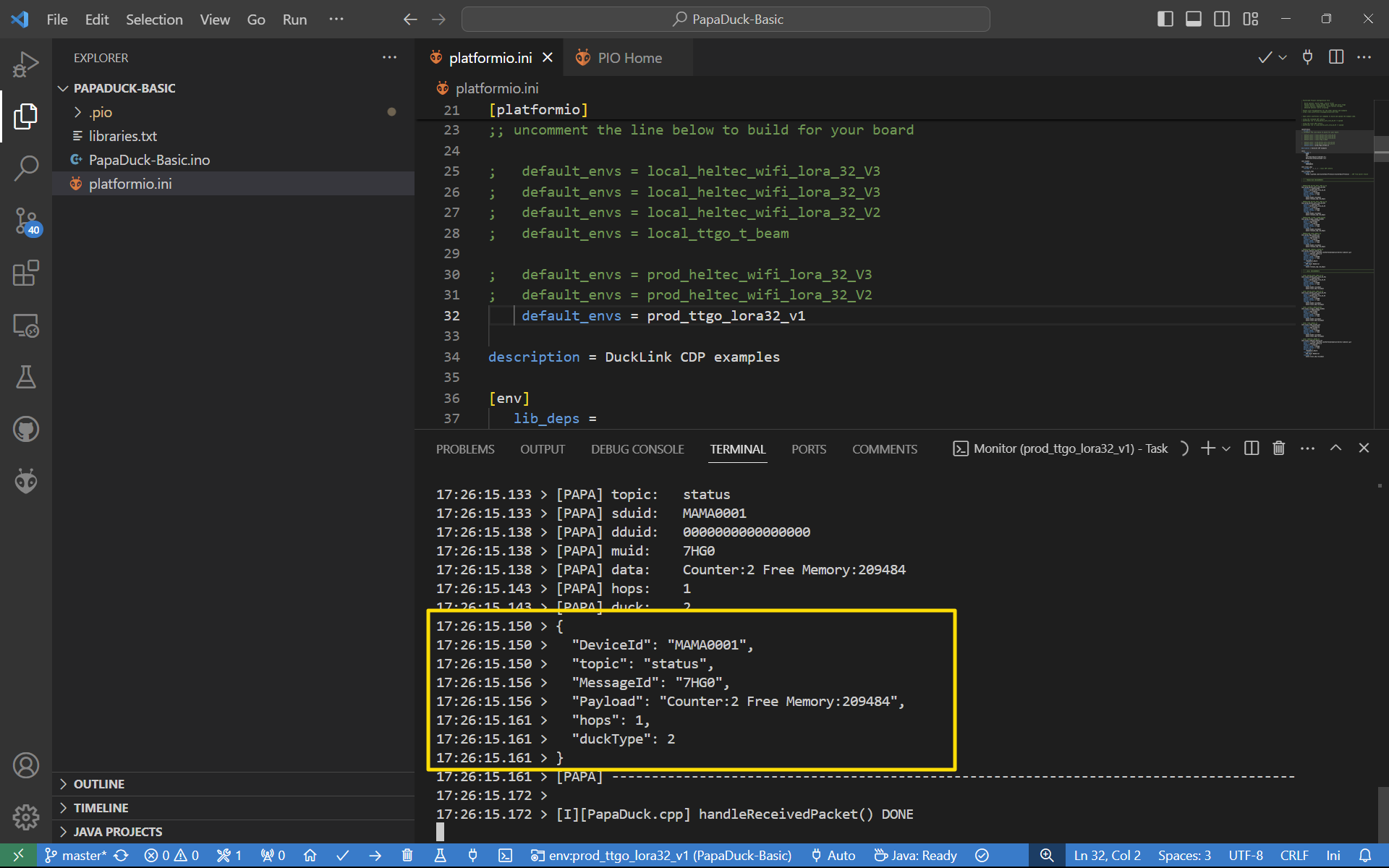Click Ln 32, Col 2 position indicator
The width and height of the screenshot is (1389, 868).
pyautogui.click(x=1107, y=856)
